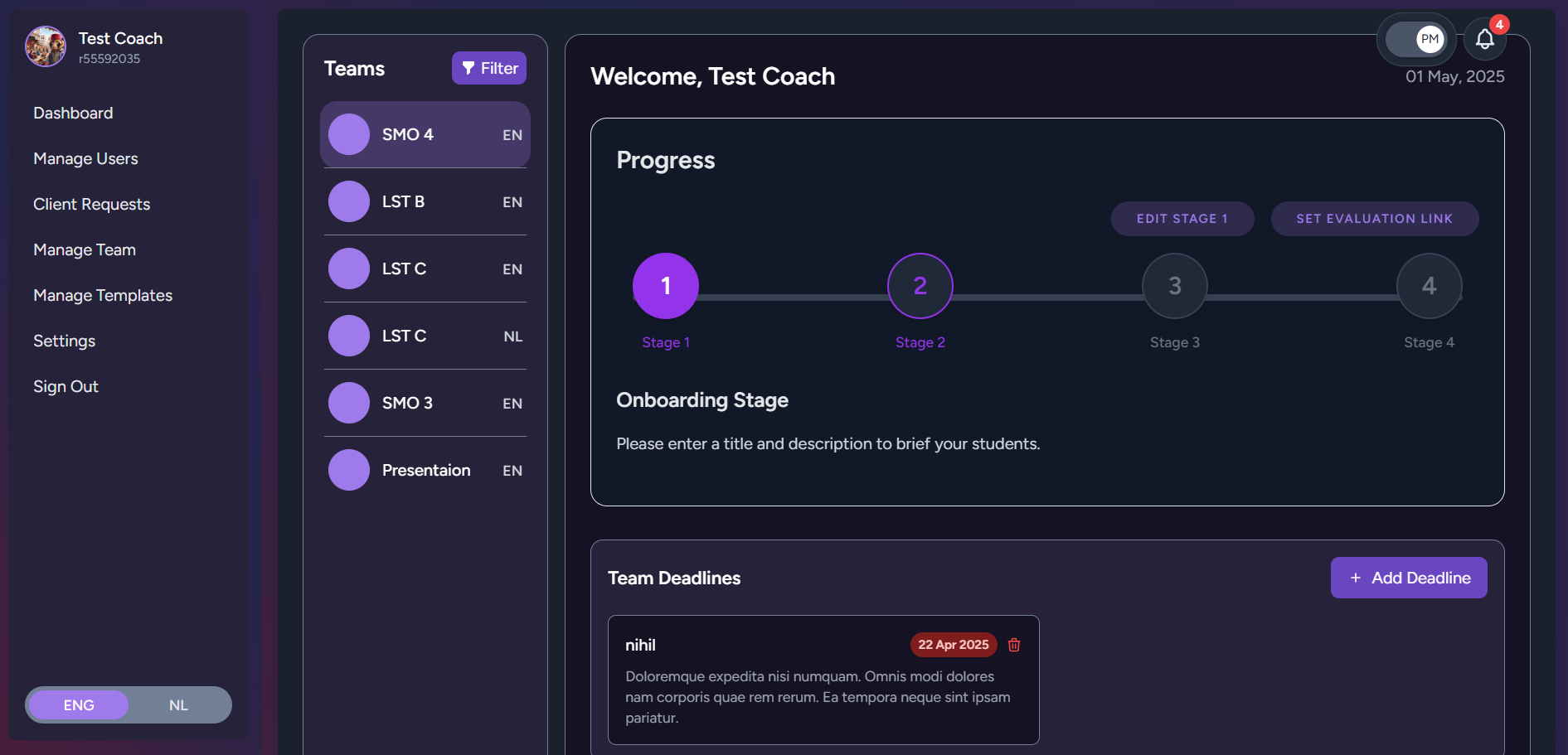Switch language back to ENG
The image size is (1568, 755).
[x=77, y=704]
